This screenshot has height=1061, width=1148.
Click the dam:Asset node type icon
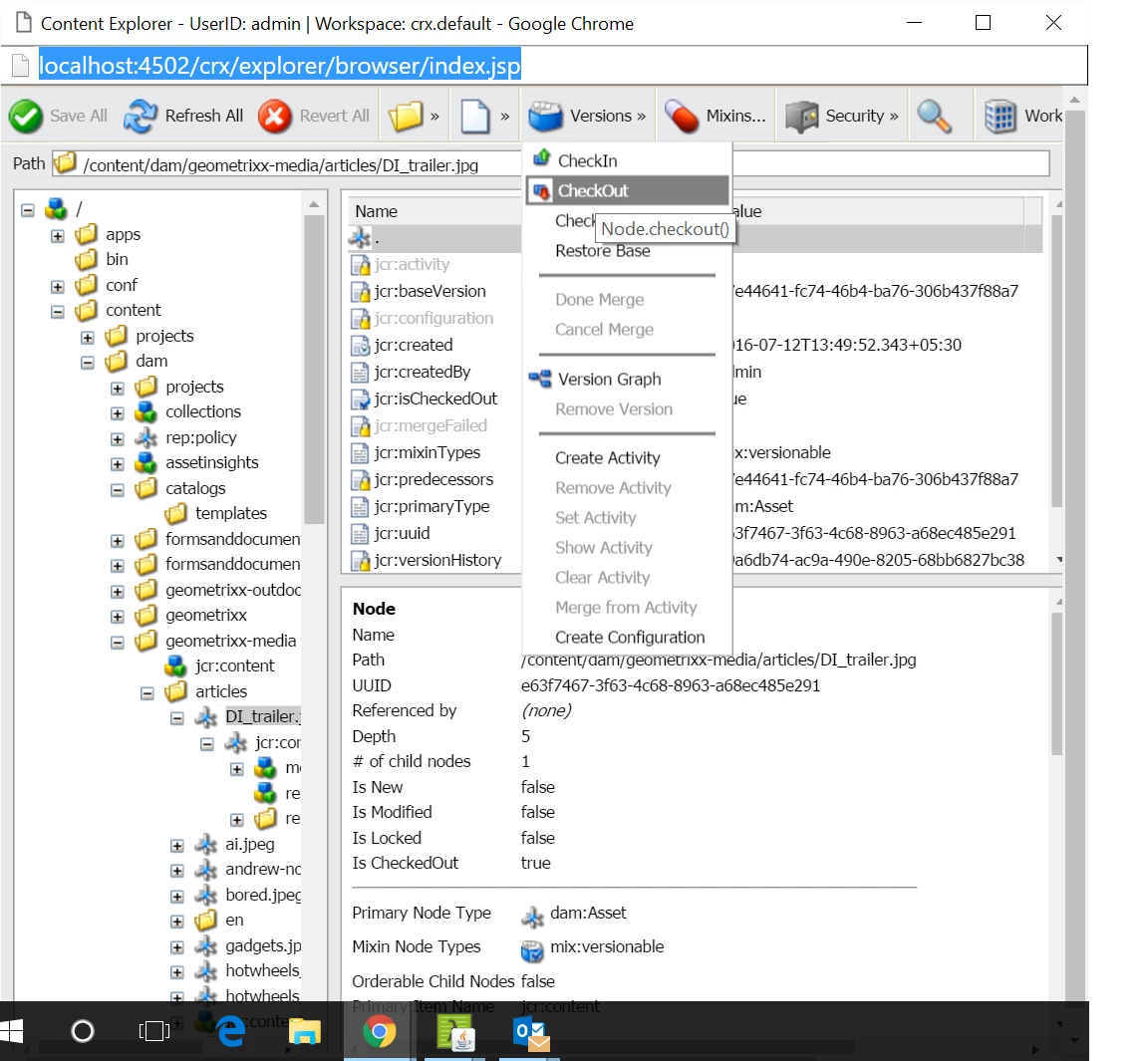coord(532,917)
